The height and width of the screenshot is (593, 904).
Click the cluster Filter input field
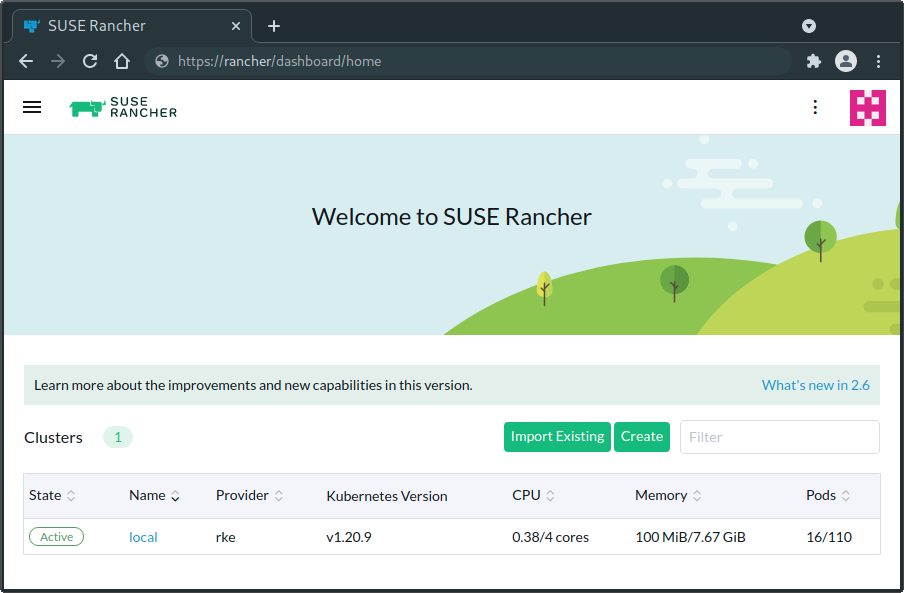click(779, 437)
